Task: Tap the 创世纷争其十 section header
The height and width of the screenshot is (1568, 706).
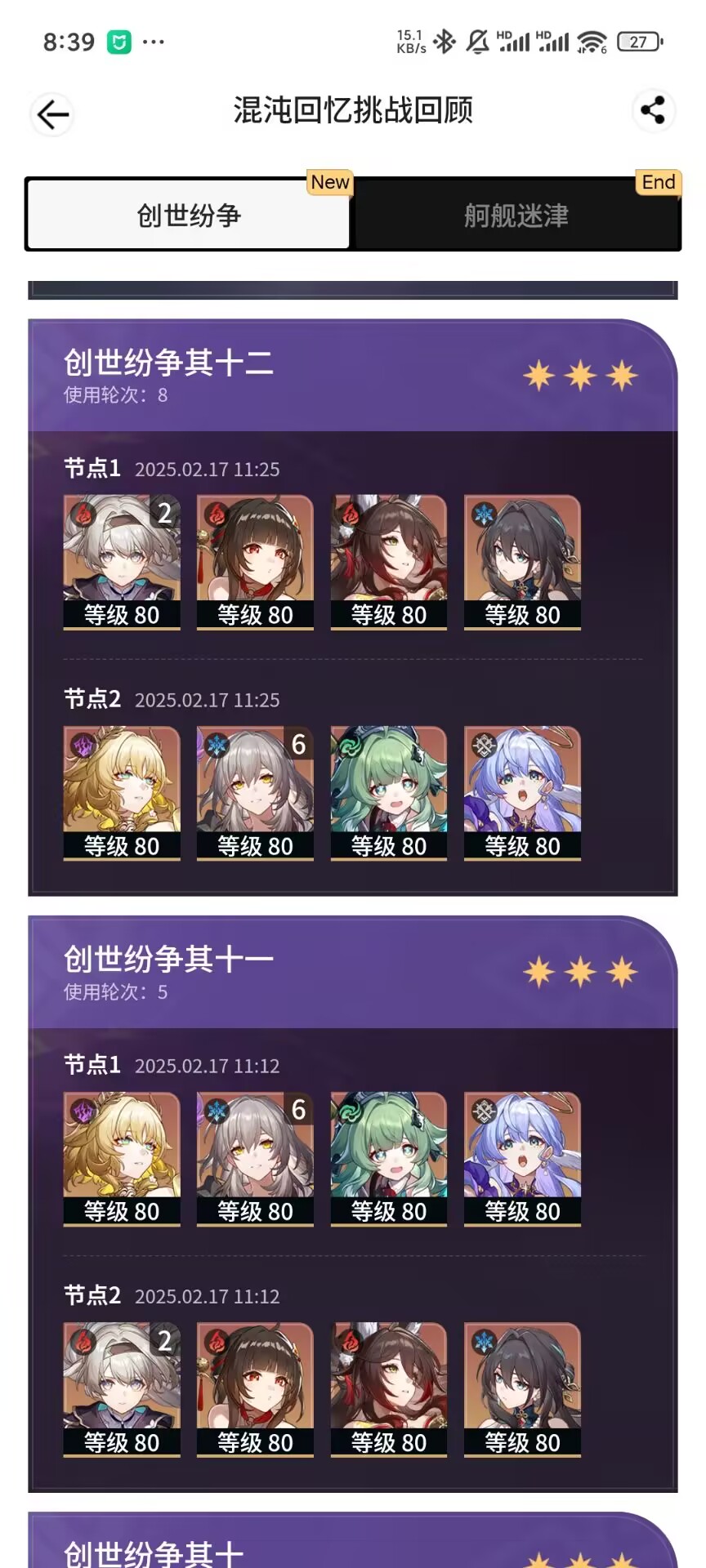Action: point(154,1552)
